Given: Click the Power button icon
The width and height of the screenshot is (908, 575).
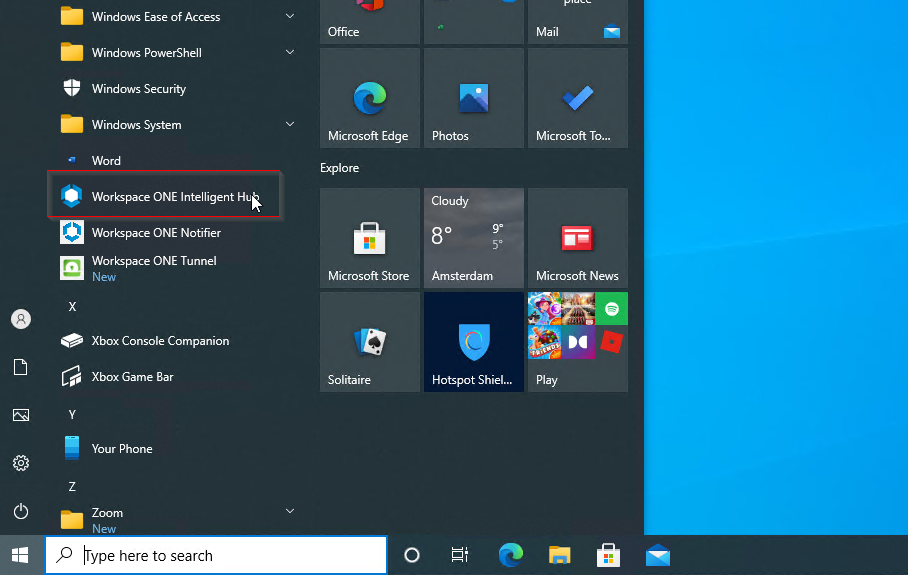Looking at the screenshot, I should coord(21,511).
